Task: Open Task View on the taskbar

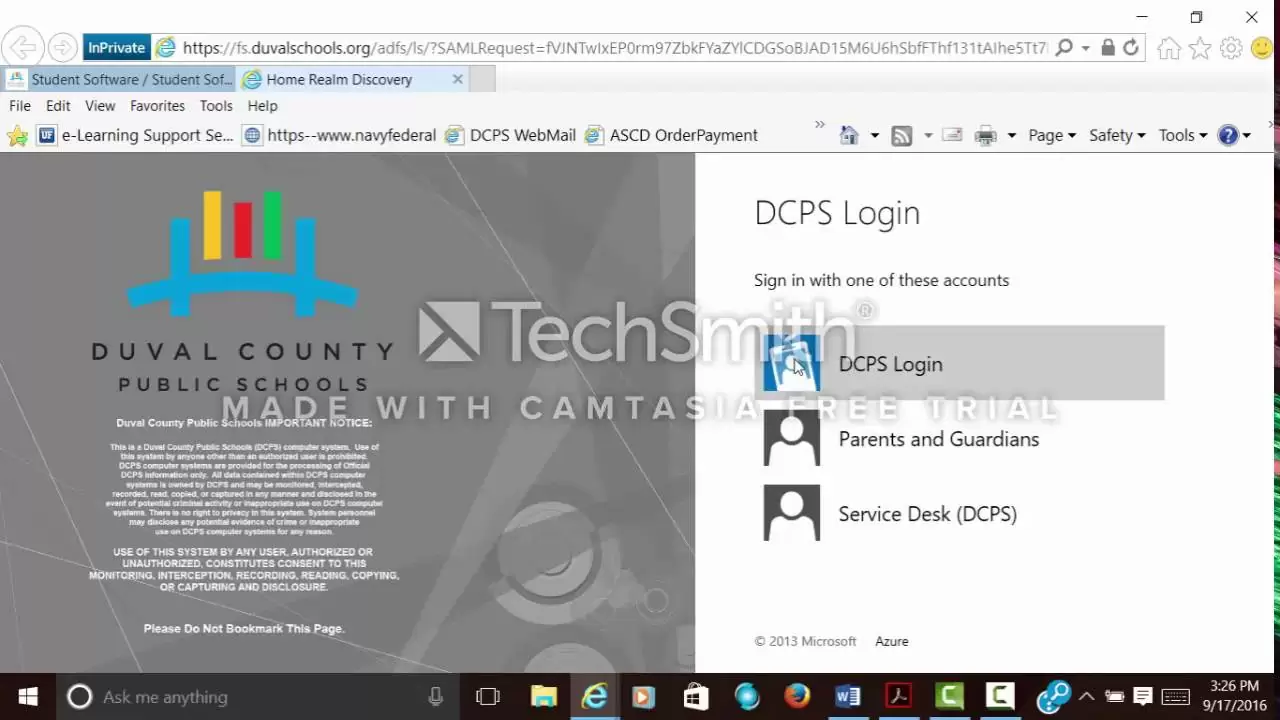Action: 488,697
